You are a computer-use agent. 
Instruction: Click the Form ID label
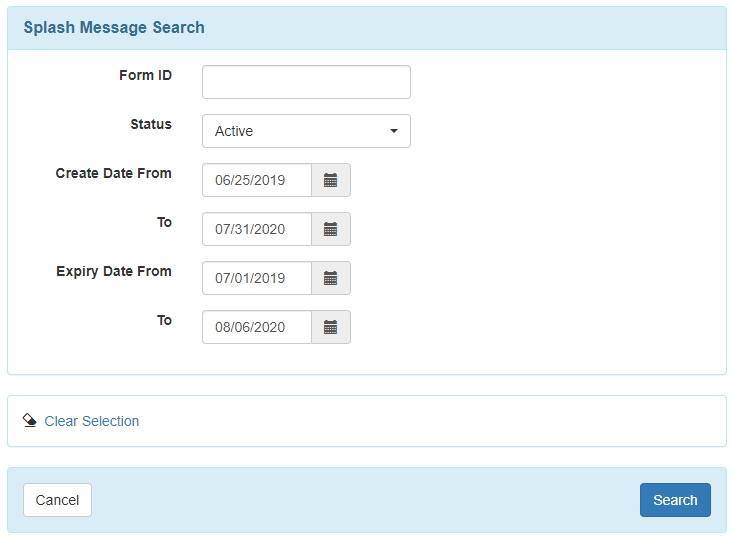pos(145,75)
